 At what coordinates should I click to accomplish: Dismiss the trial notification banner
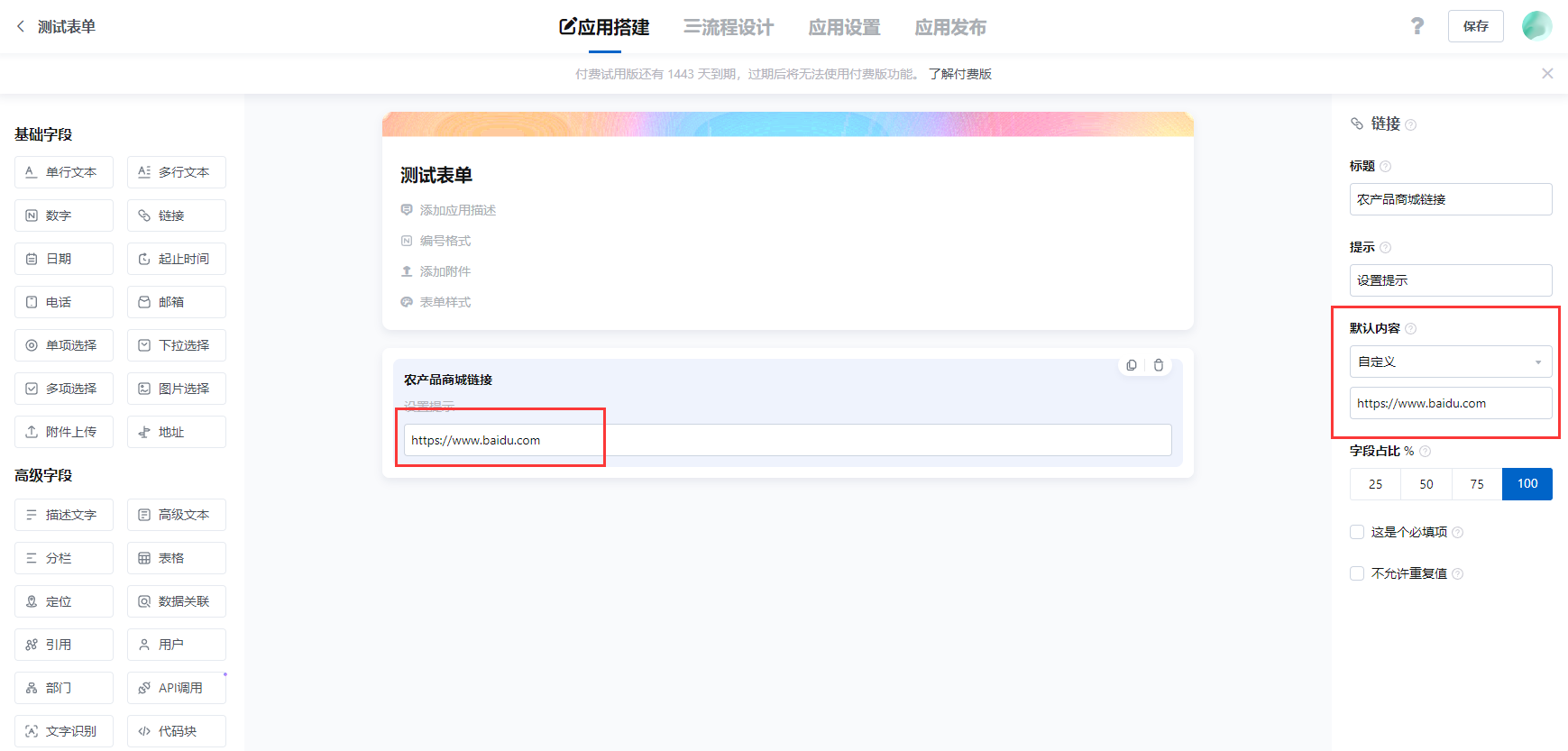point(1547,74)
